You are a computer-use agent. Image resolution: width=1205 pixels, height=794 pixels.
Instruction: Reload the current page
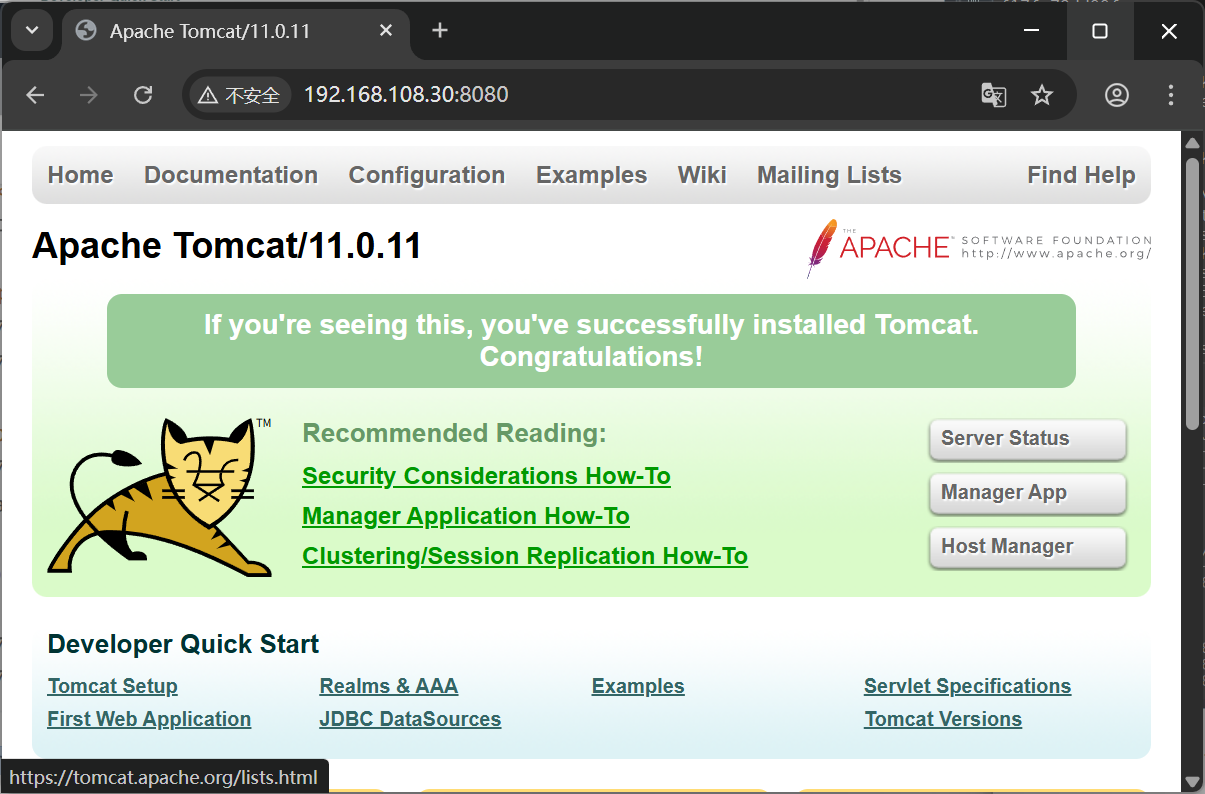pyautogui.click(x=143, y=95)
